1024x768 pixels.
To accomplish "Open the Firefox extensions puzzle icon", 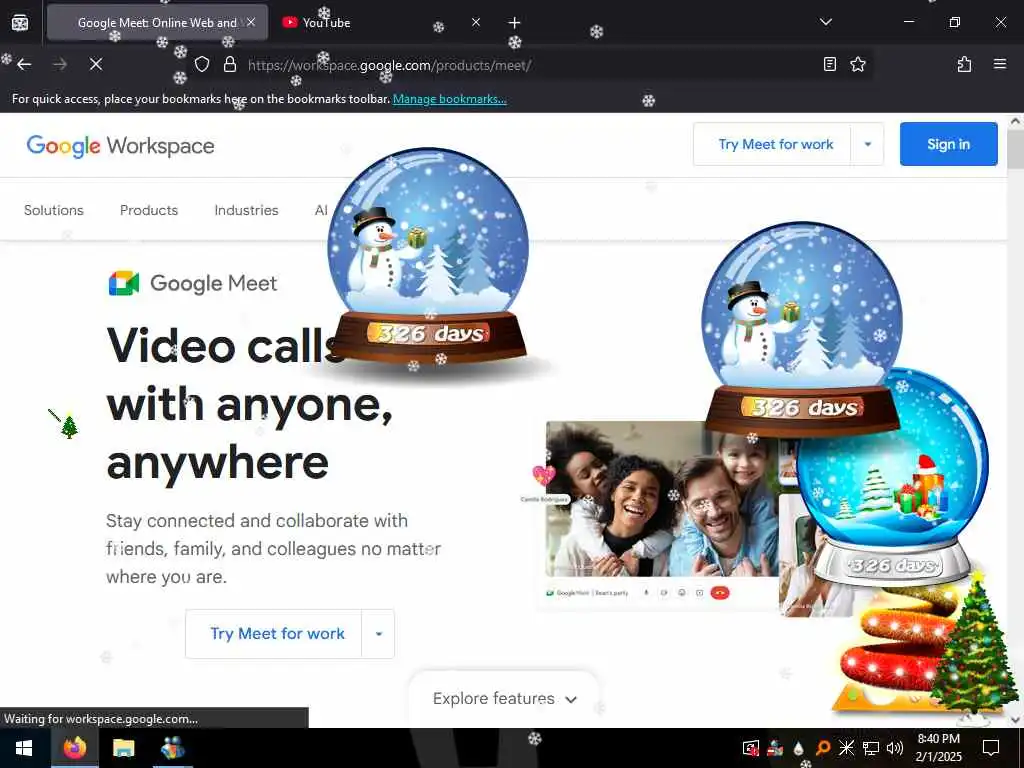I will (964, 64).
